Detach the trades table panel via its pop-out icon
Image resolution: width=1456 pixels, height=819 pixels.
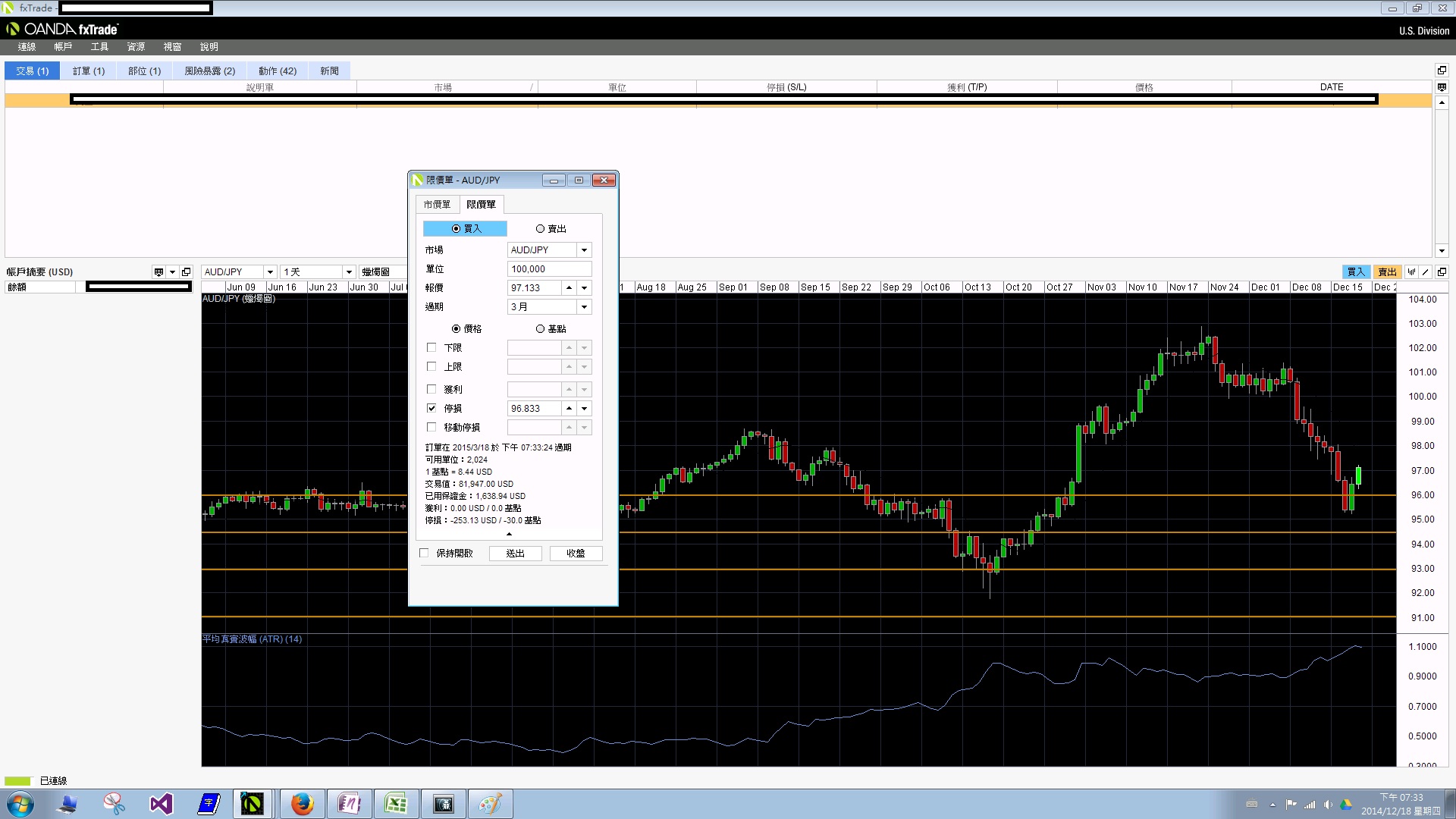(x=1442, y=71)
